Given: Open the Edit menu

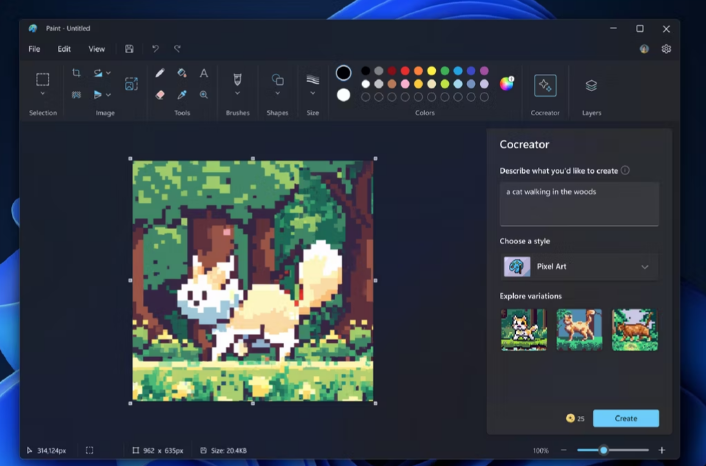Looking at the screenshot, I should pyautogui.click(x=64, y=49).
